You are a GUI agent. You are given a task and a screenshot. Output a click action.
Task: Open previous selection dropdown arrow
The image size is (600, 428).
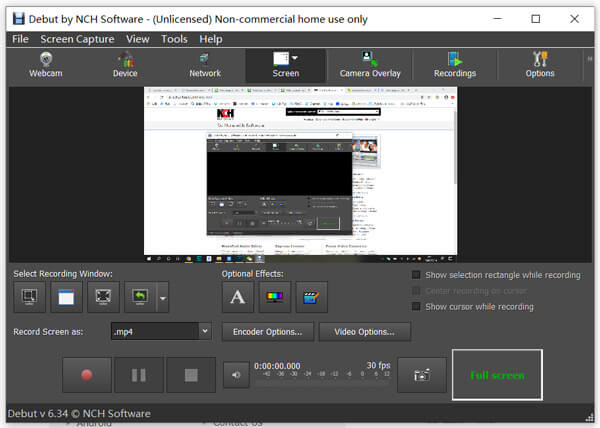[163, 298]
